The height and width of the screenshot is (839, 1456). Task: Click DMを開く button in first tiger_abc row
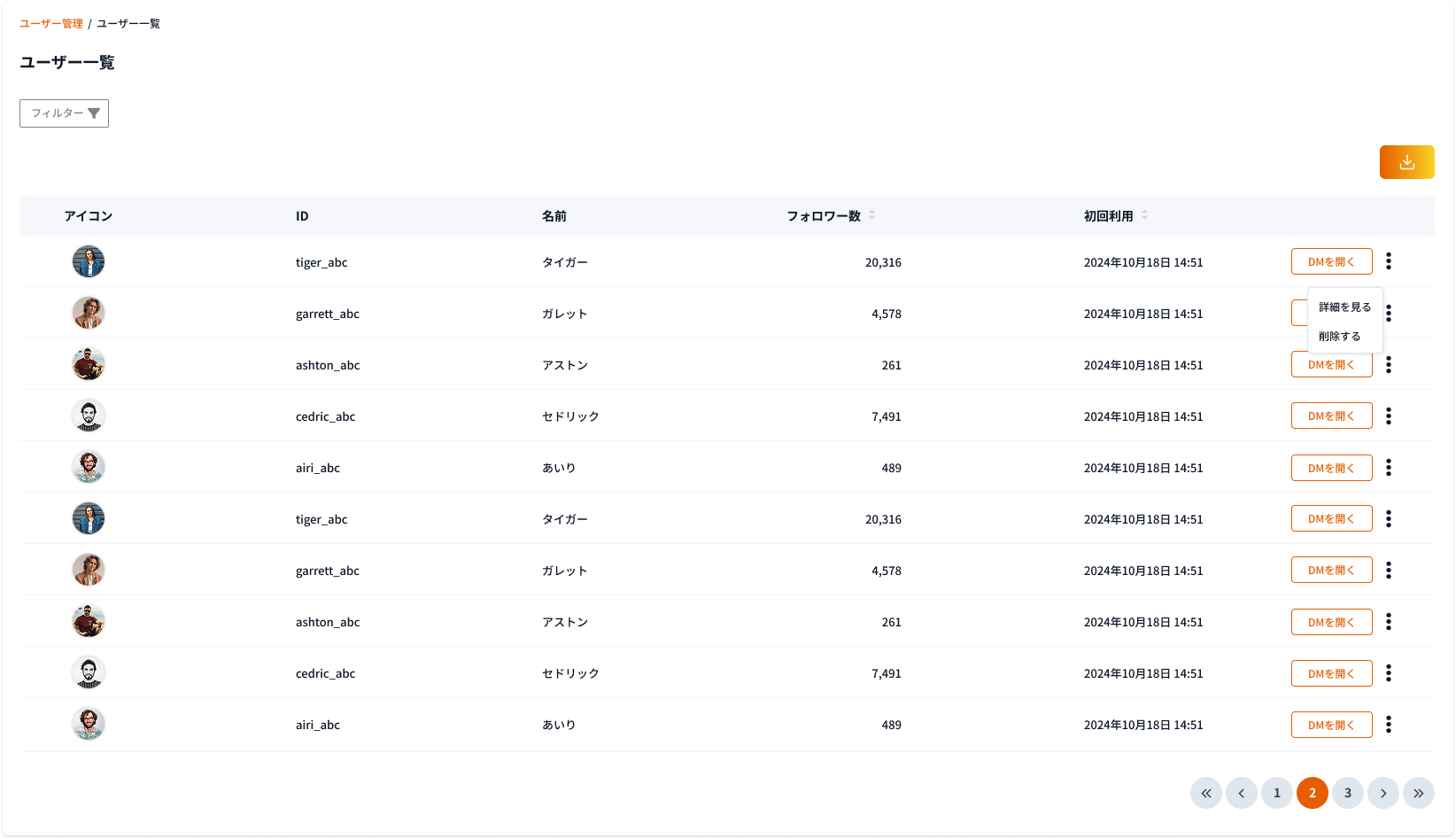(x=1331, y=262)
